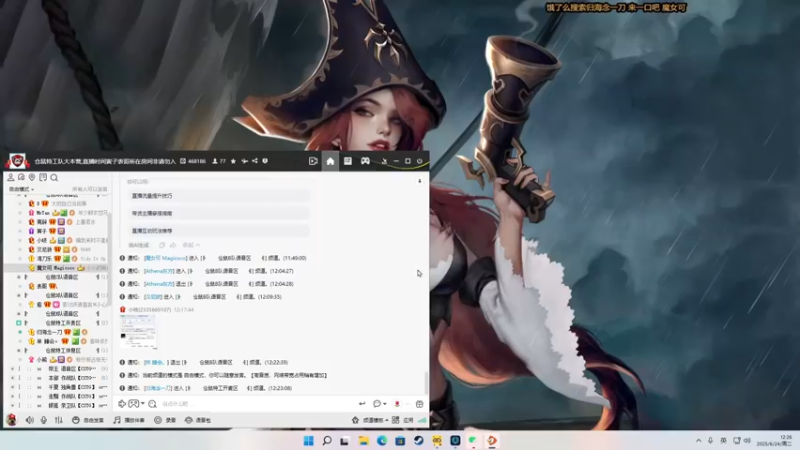Open user link 魔女司 Magicoco in notification
Screen dimensions: 800x450
click(x=165, y=258)
